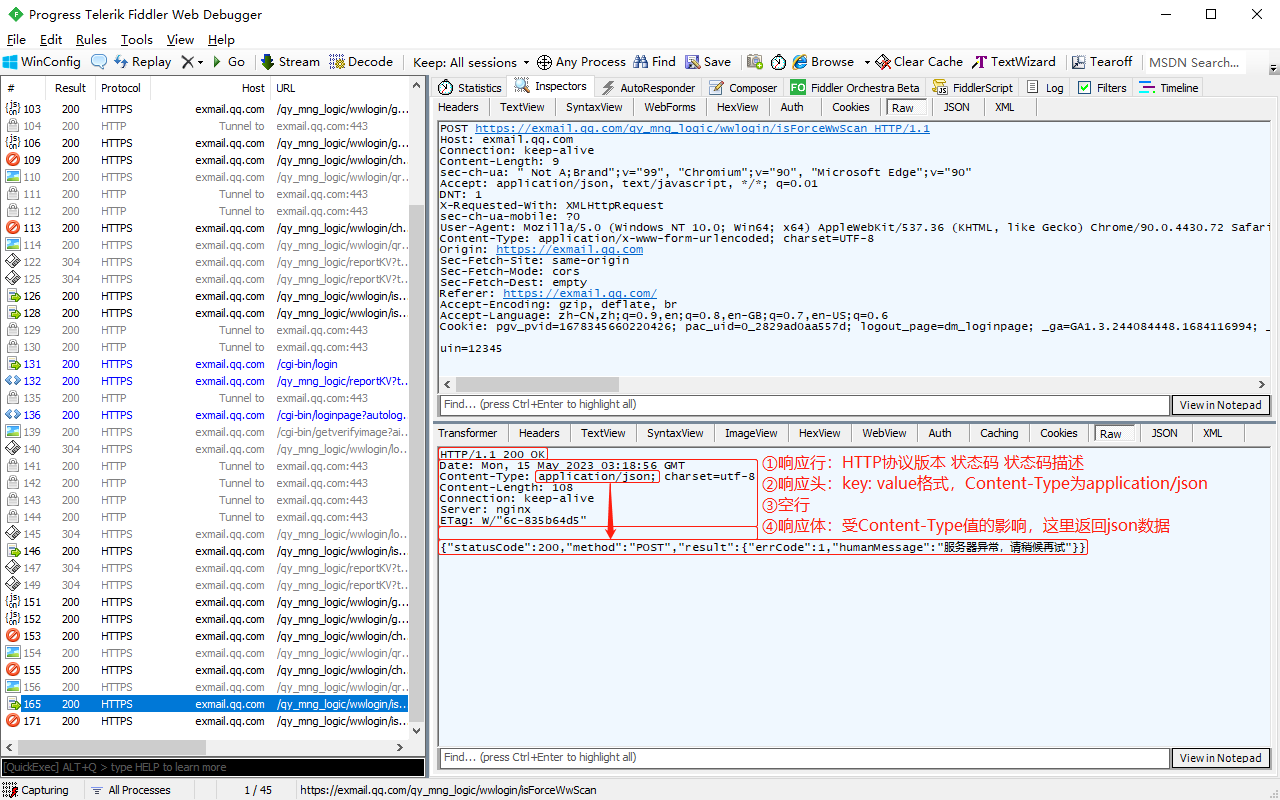Open Keep: All sessions dropdown
Image resolution: width=1280 pixels, height=800 pixels.
[x=472, y=62]
